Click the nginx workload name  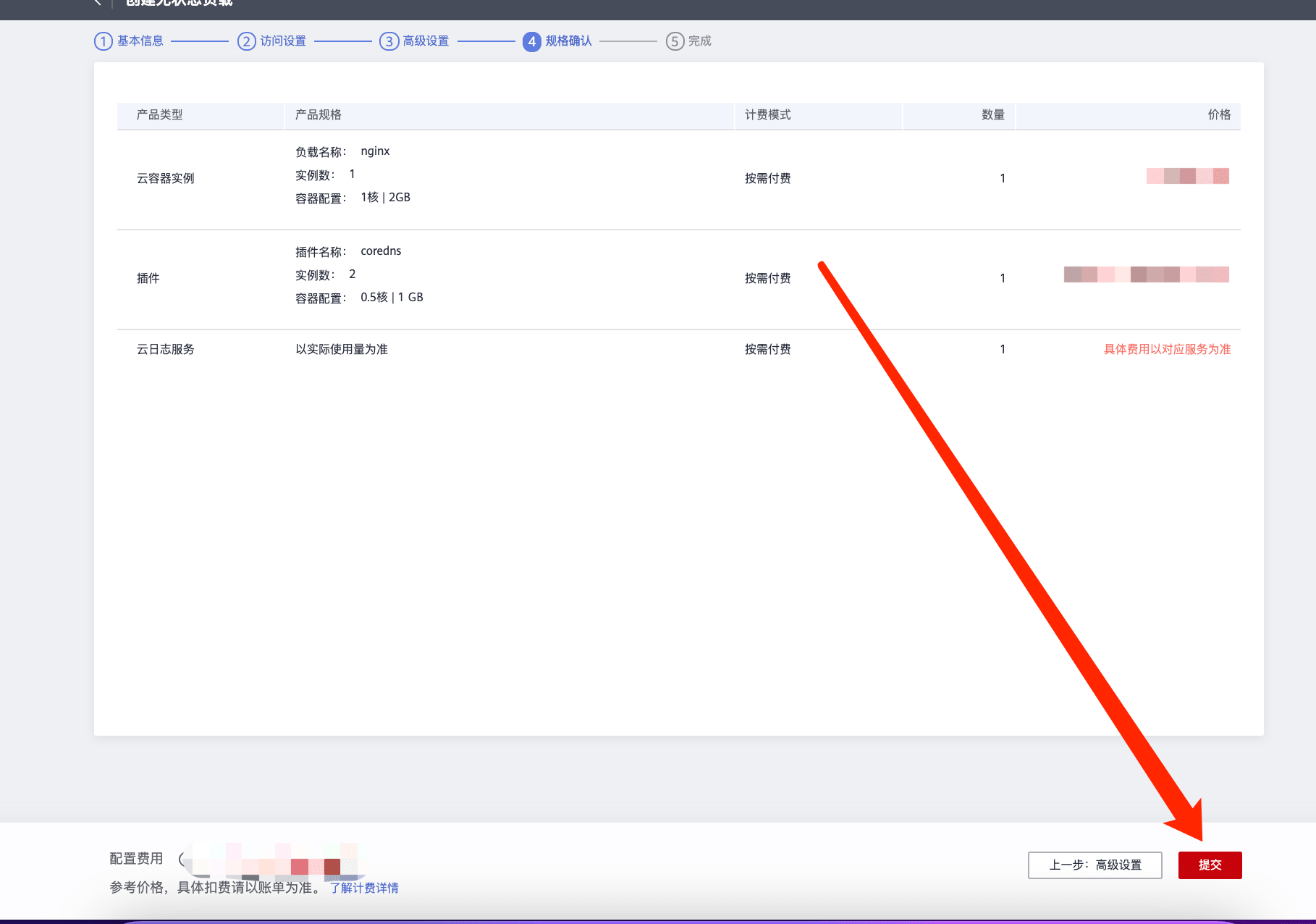click(x=375, y=151)
